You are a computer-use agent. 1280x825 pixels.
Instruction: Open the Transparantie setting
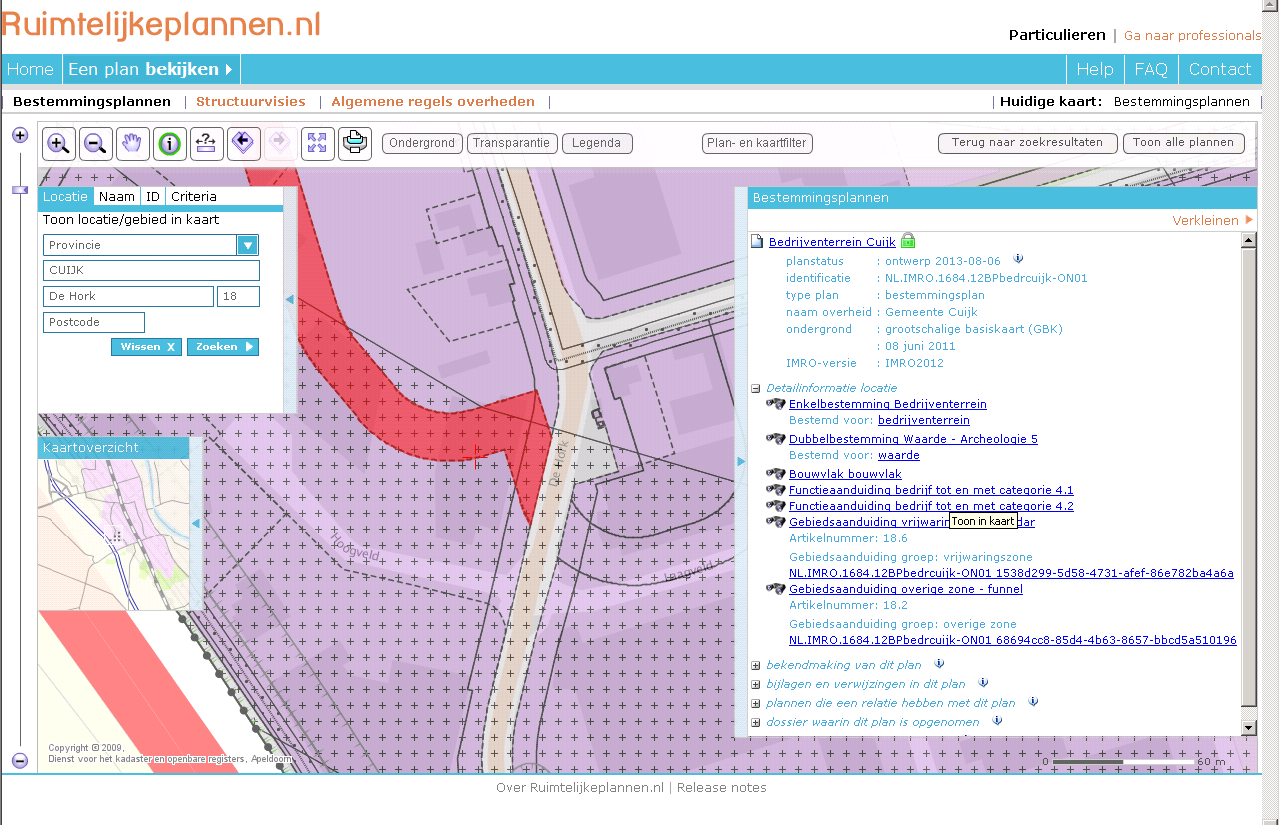pyautogui.click(x=512, y=143)
